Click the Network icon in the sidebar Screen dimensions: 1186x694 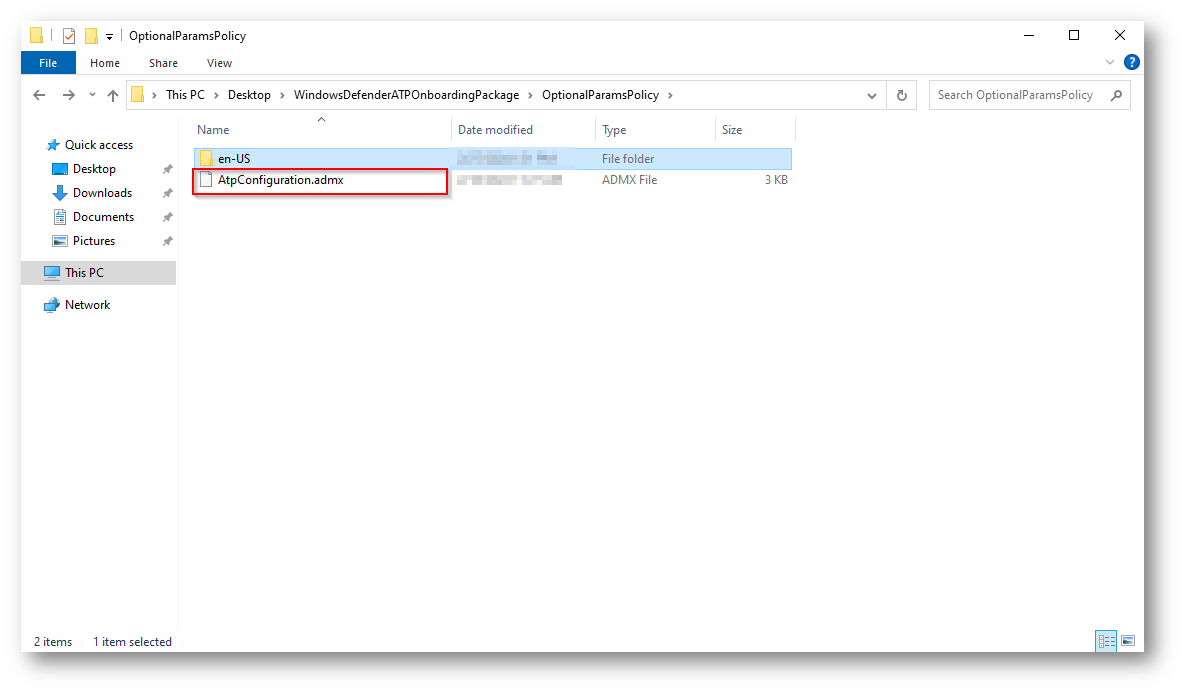click(51, 305)
